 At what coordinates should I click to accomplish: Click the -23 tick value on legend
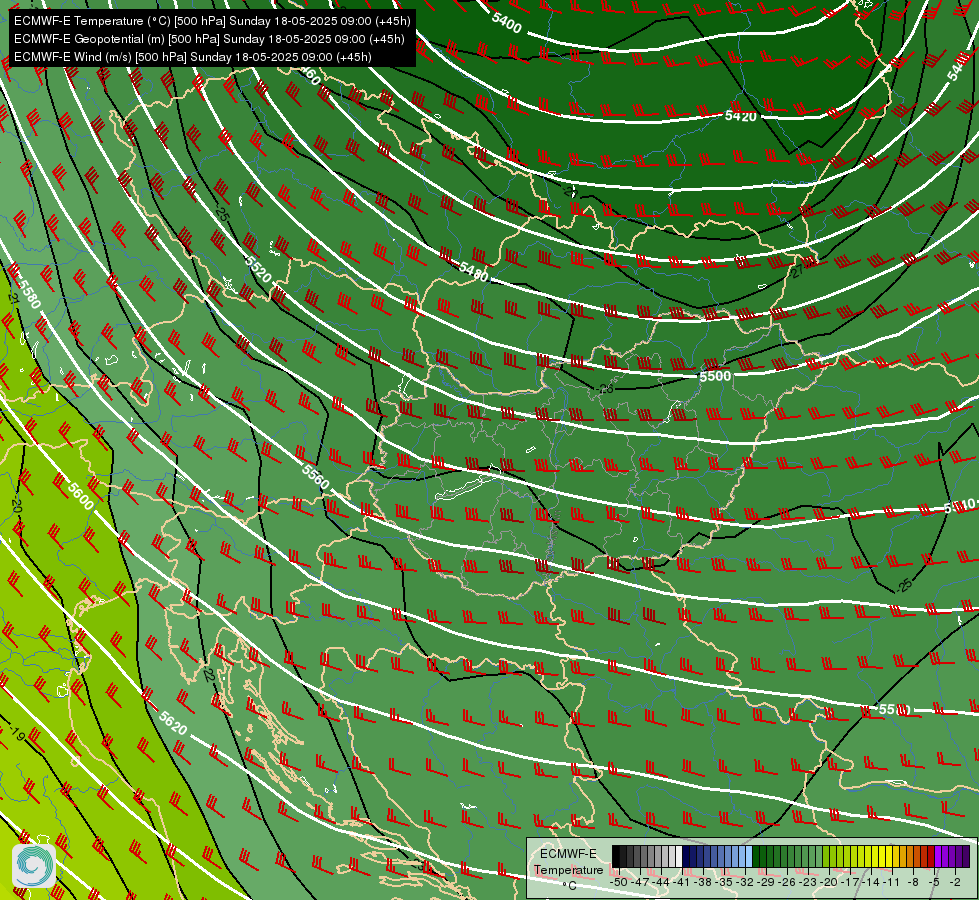click(807, 882)
